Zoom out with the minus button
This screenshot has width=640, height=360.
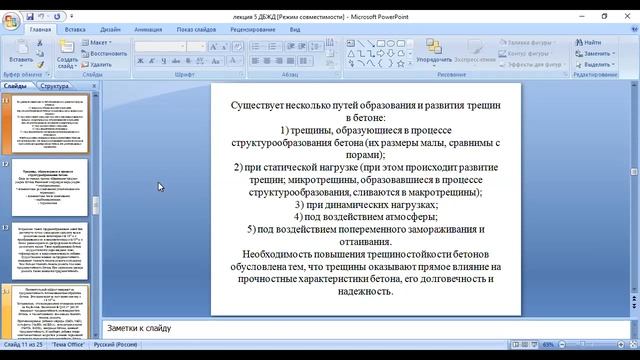(562, 344)
